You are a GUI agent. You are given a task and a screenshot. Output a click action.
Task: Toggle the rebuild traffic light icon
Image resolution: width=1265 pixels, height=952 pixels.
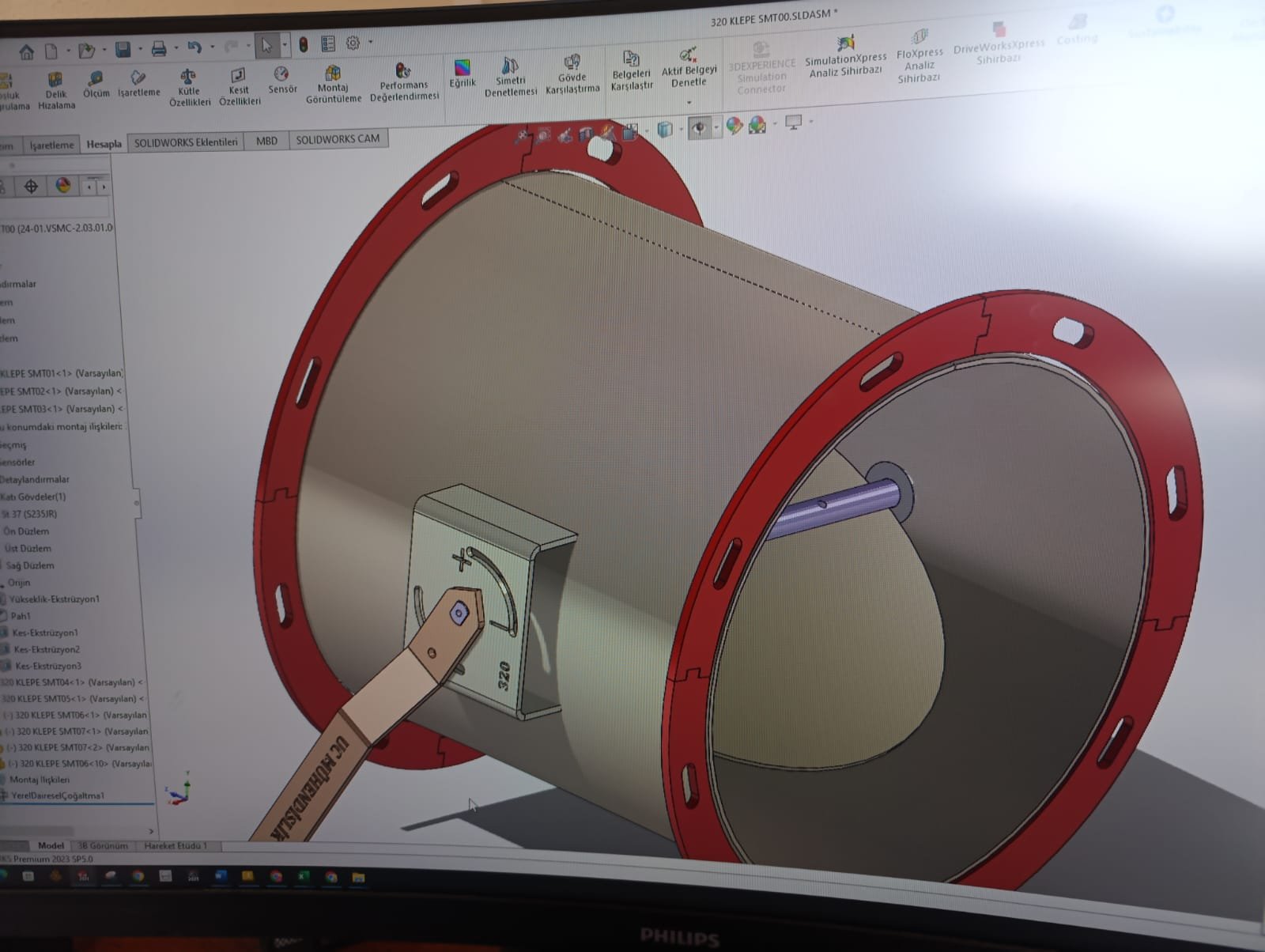[x=303, y=45]
